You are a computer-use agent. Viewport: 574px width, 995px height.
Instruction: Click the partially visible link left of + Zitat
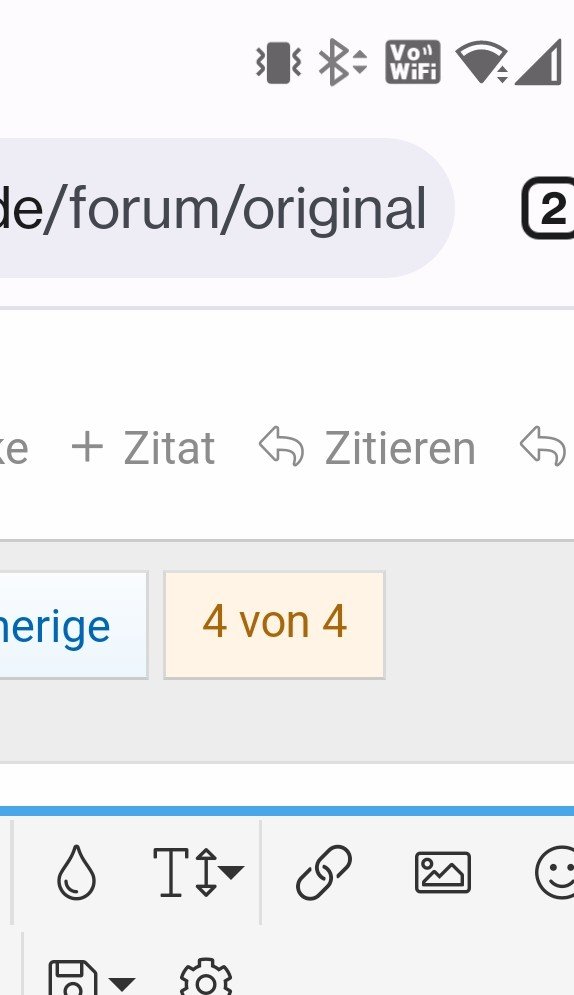point(13,448)
